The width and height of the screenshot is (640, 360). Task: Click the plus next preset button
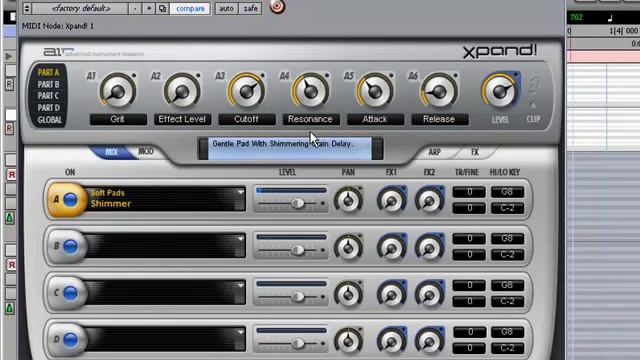point(149,8)
